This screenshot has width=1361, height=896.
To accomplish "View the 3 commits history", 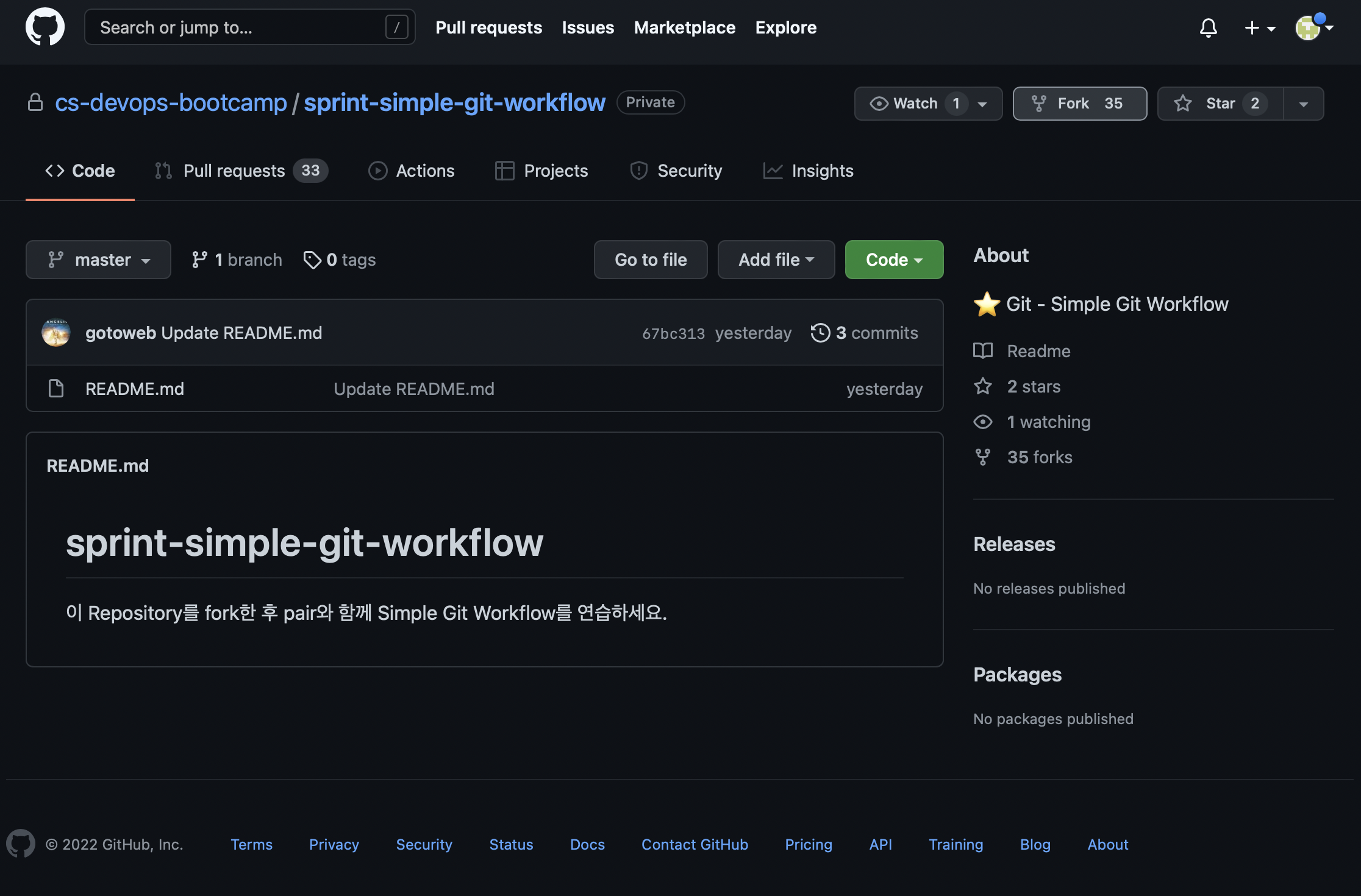I will [x=864, y=333].
